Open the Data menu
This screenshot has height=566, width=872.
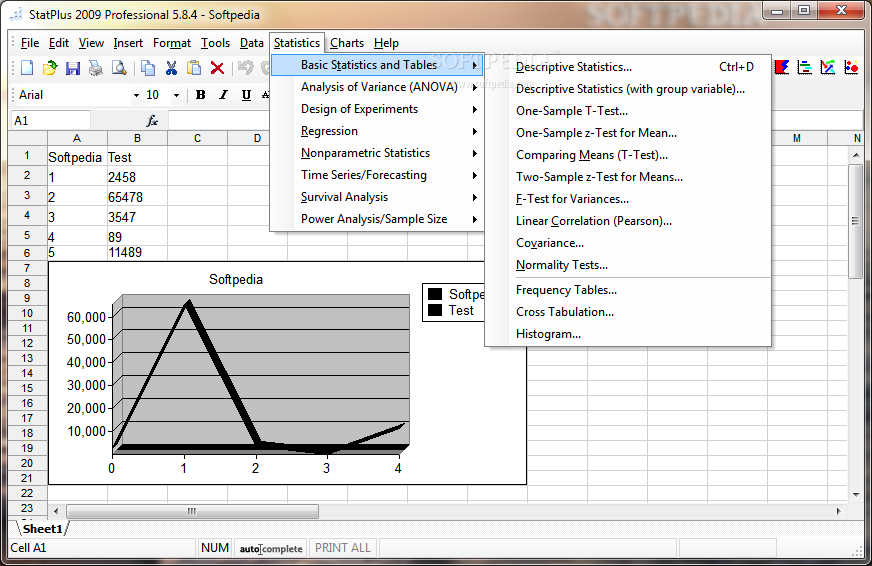(x=251, y=43)
